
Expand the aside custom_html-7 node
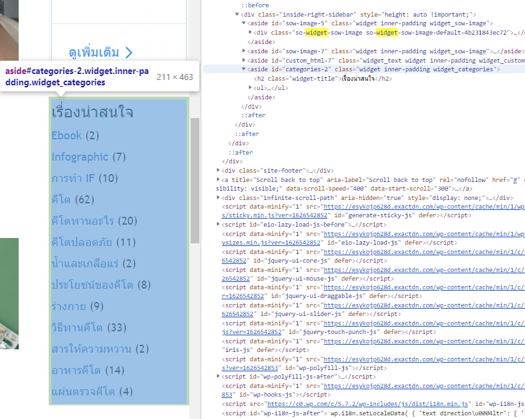[x=244, y=60]
